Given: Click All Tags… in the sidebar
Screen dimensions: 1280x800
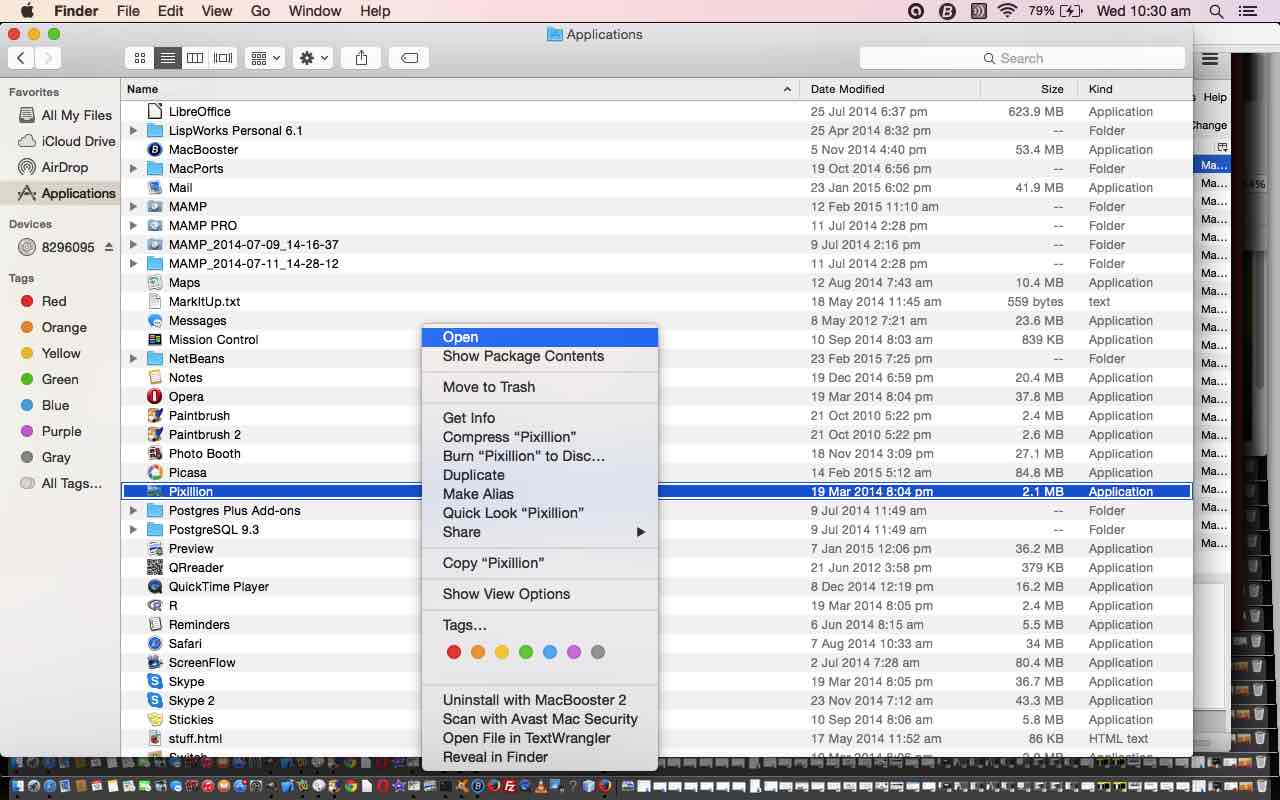Looking at the screenshot, I should [60, 483].
